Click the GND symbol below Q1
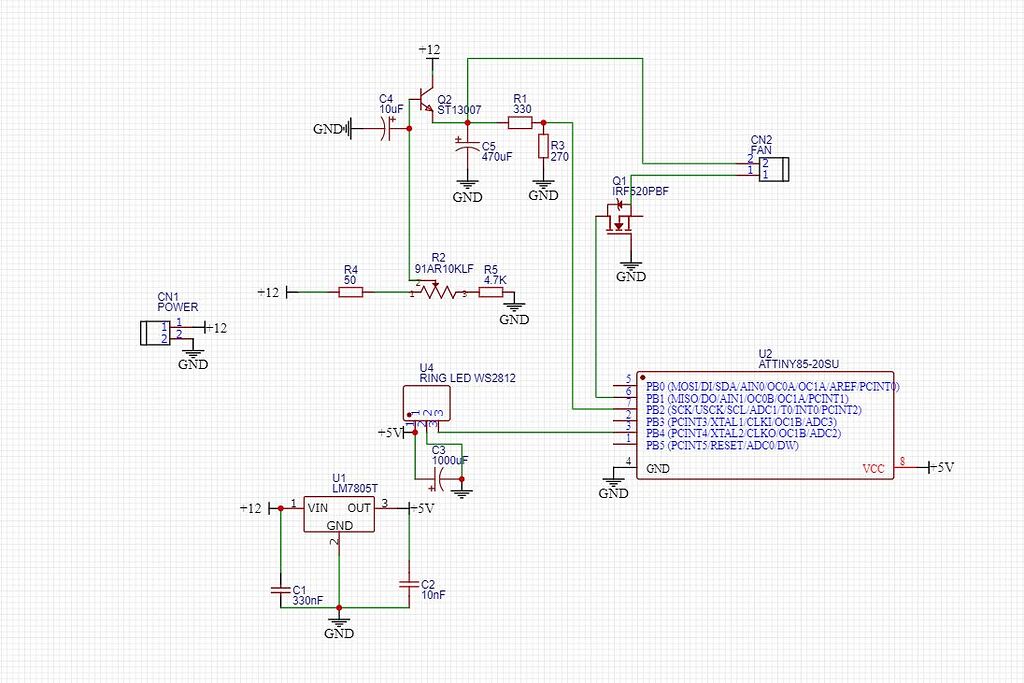Image resolution: width=1024 pixels, height=683 pixels. [x=630, y=268]
